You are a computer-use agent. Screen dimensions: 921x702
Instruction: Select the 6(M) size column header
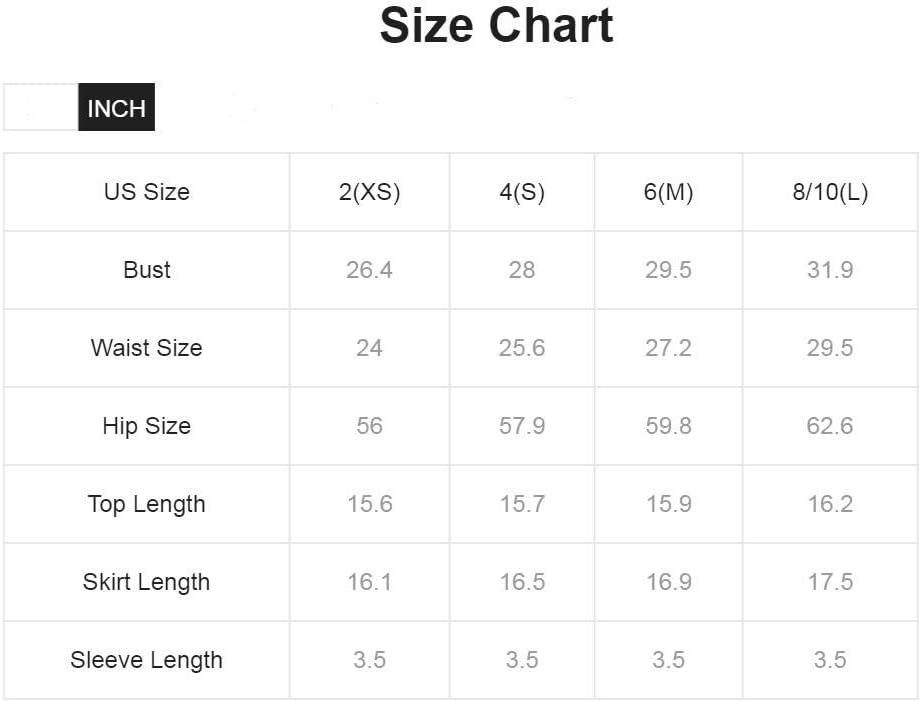pyautogui.click(x=668, y=192)
